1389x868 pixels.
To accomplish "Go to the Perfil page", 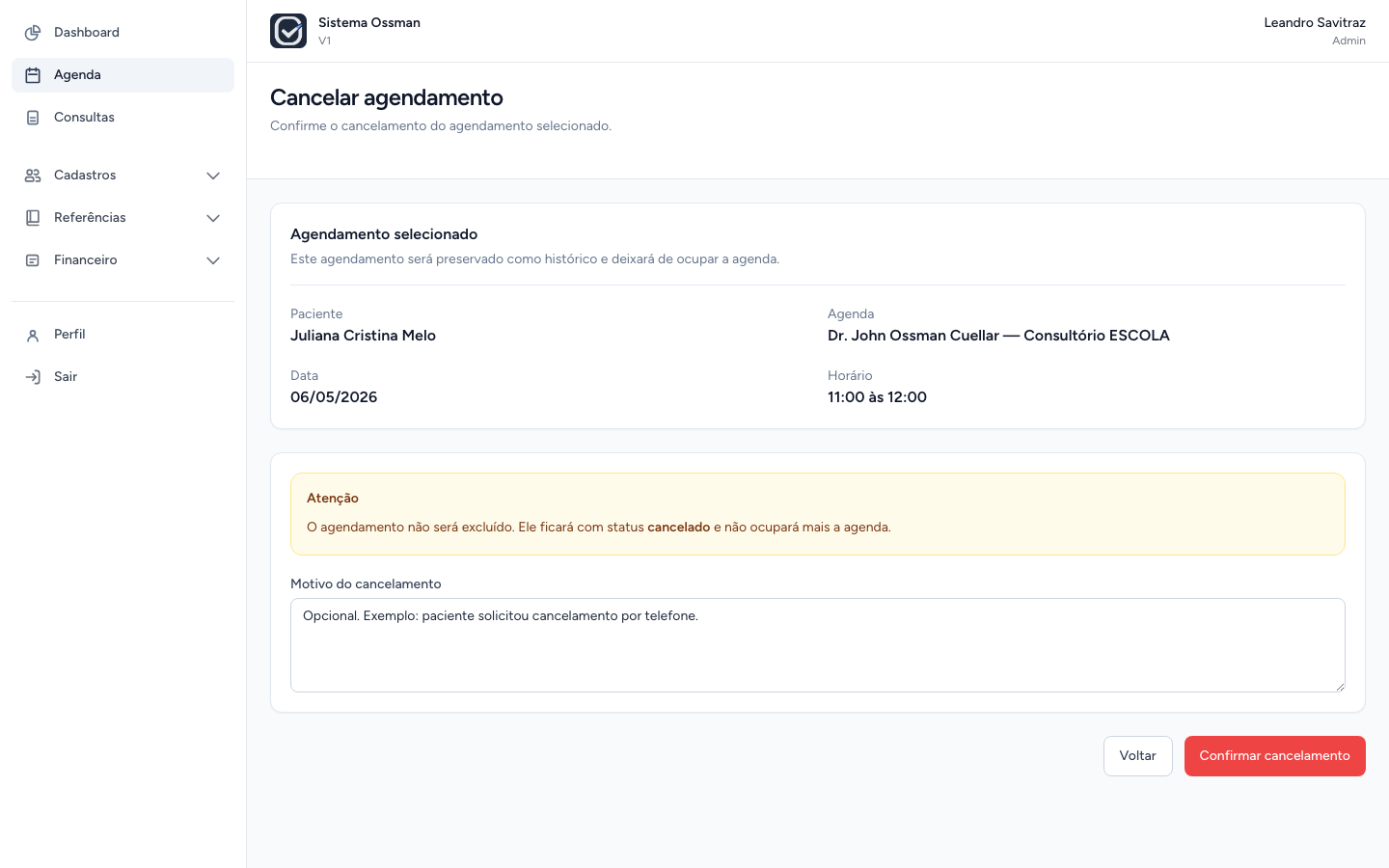I will coord(123,335).
